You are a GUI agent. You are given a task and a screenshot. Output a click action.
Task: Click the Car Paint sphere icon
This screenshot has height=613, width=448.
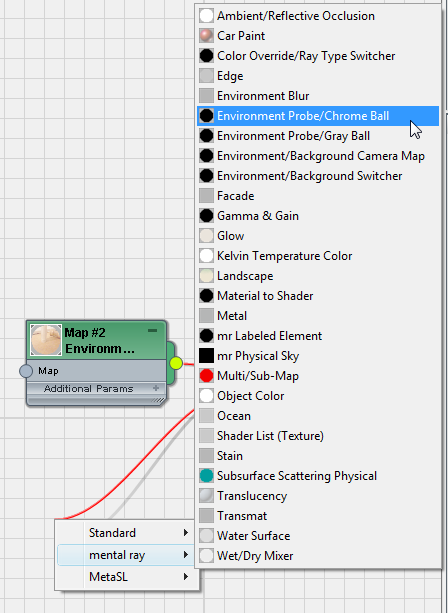point(206,36)
